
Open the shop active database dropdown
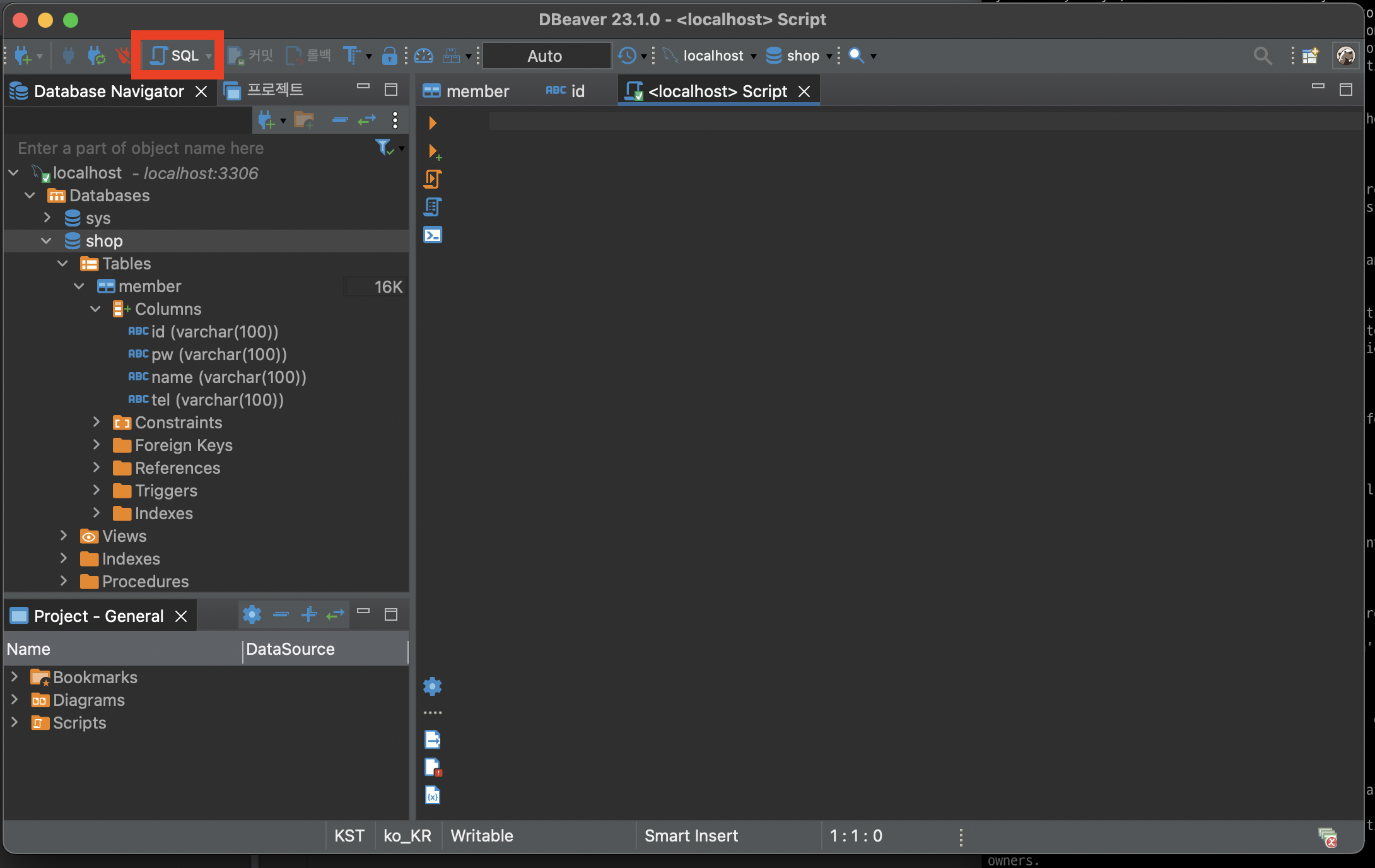point(801,56)
